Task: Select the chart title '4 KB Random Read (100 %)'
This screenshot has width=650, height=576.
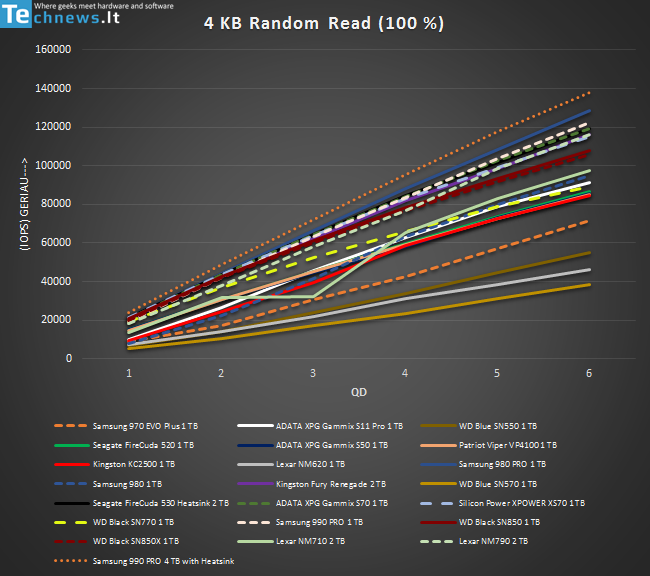Action: [324, 23]
